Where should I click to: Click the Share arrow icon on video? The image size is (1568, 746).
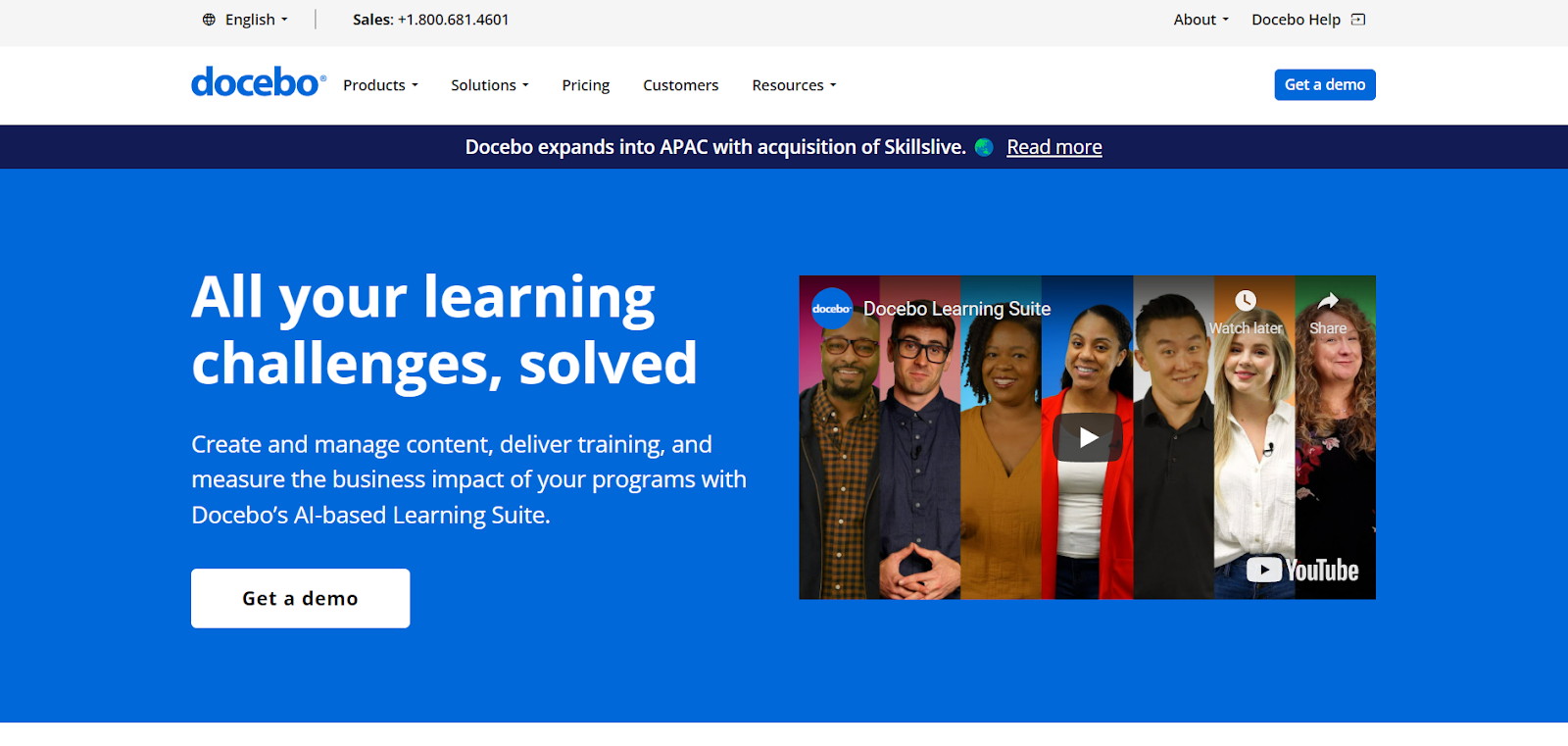tap(1328, 301)
